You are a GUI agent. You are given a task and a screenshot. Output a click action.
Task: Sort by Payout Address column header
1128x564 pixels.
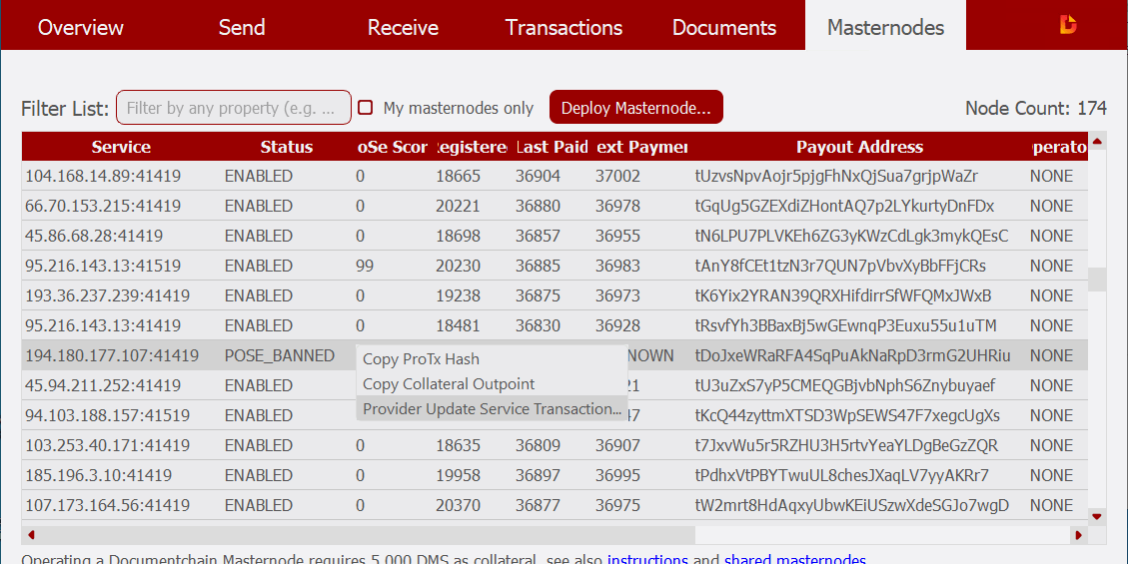click(x=859, y=147)
